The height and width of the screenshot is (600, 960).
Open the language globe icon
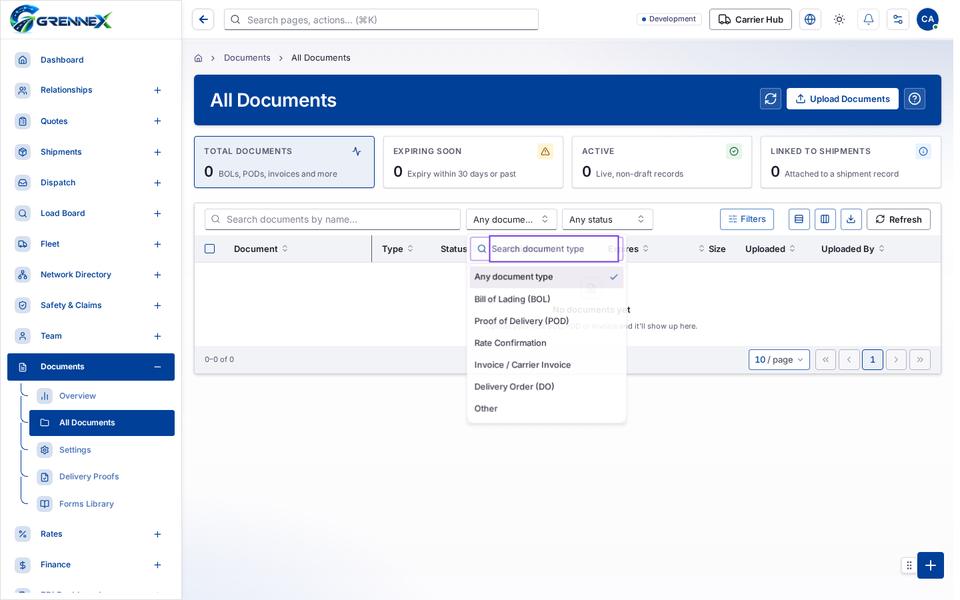810,20
